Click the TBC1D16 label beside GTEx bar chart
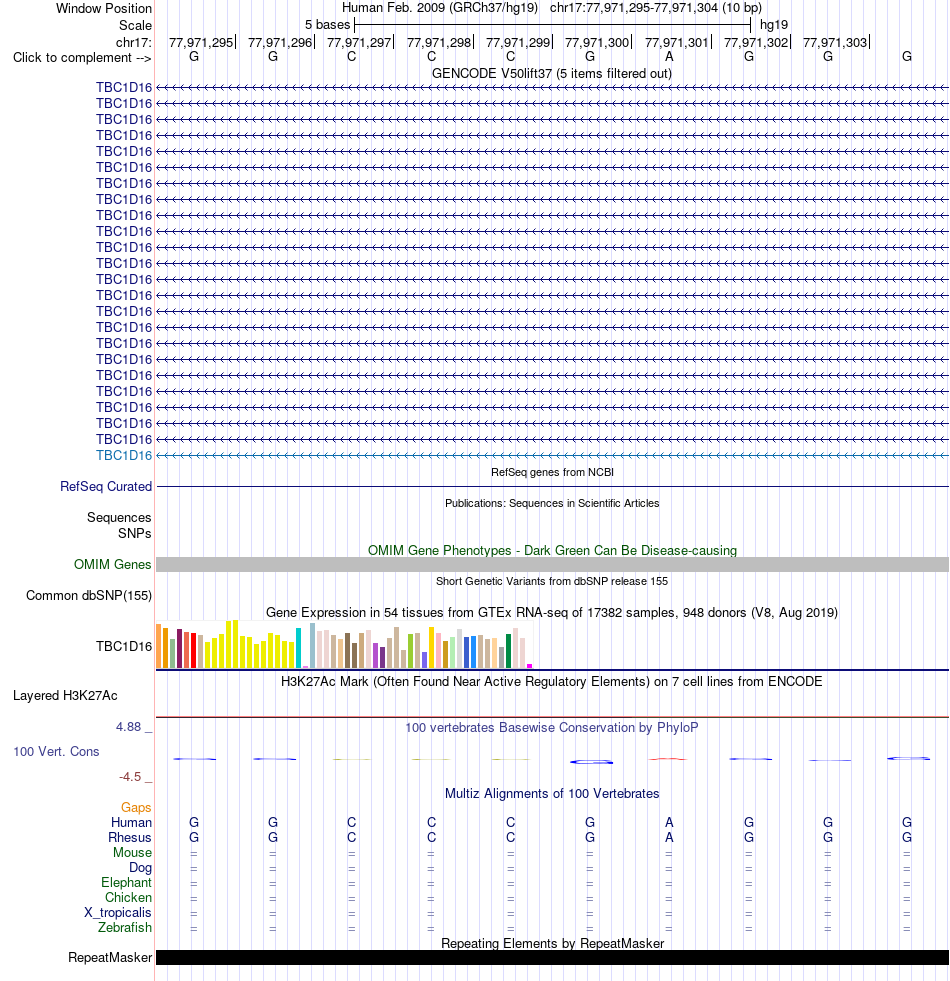 pos(124,646)
